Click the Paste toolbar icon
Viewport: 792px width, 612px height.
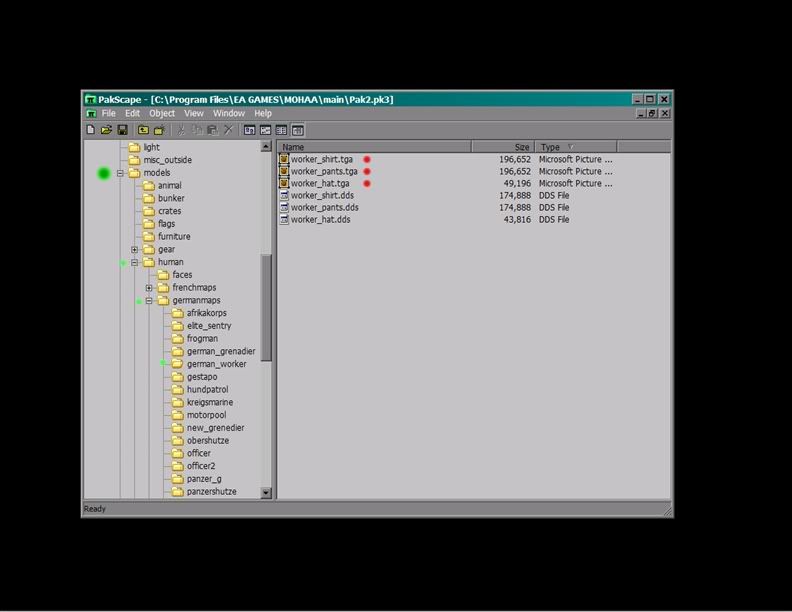click(x=213, y=130)
